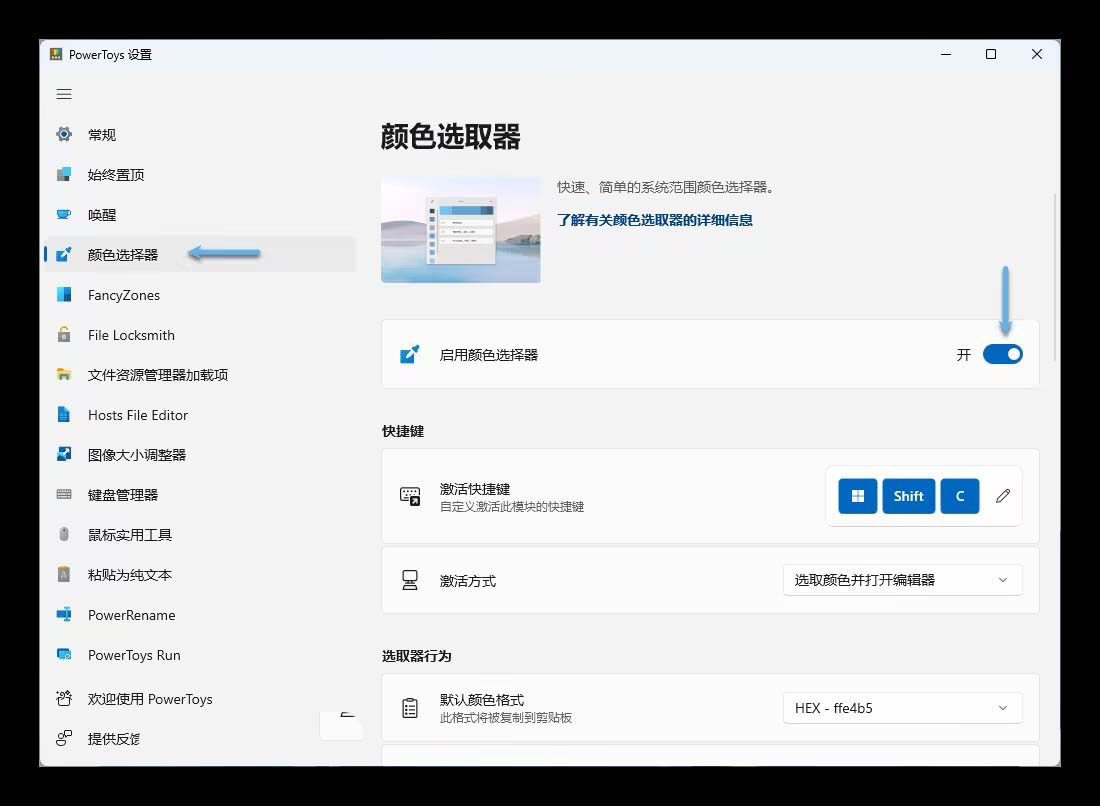1100x806 pixels.
Task: Click the icon beside 启用颜色选择器
Action: [x=410, y=354]
